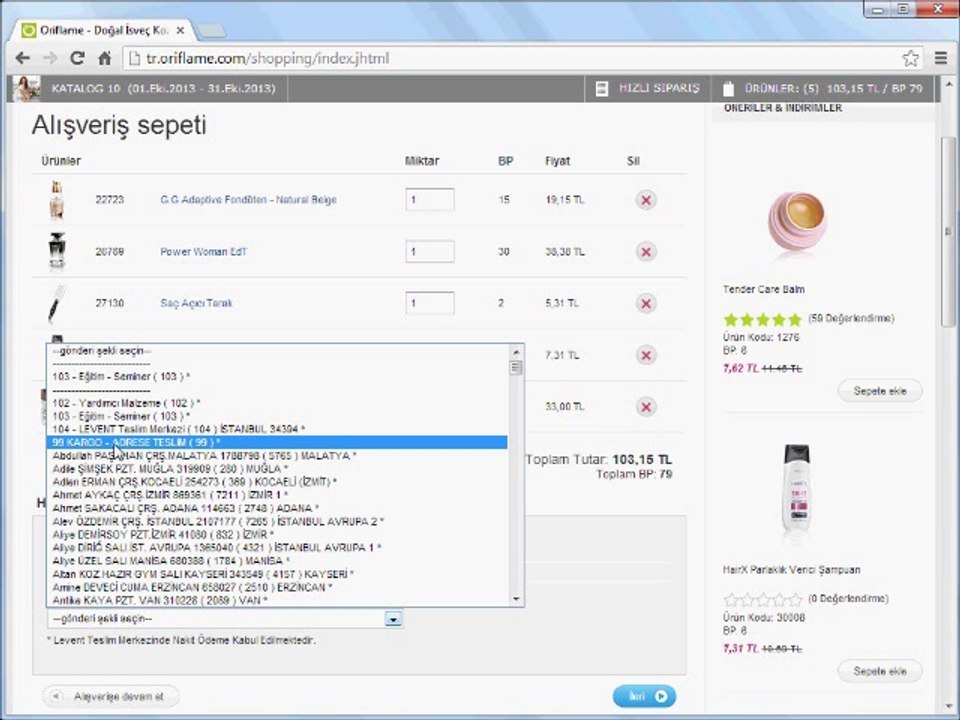960x720 pixels.
Task: Click the page vertical scrollbar thumb
Action: click(x=948, y=231)
